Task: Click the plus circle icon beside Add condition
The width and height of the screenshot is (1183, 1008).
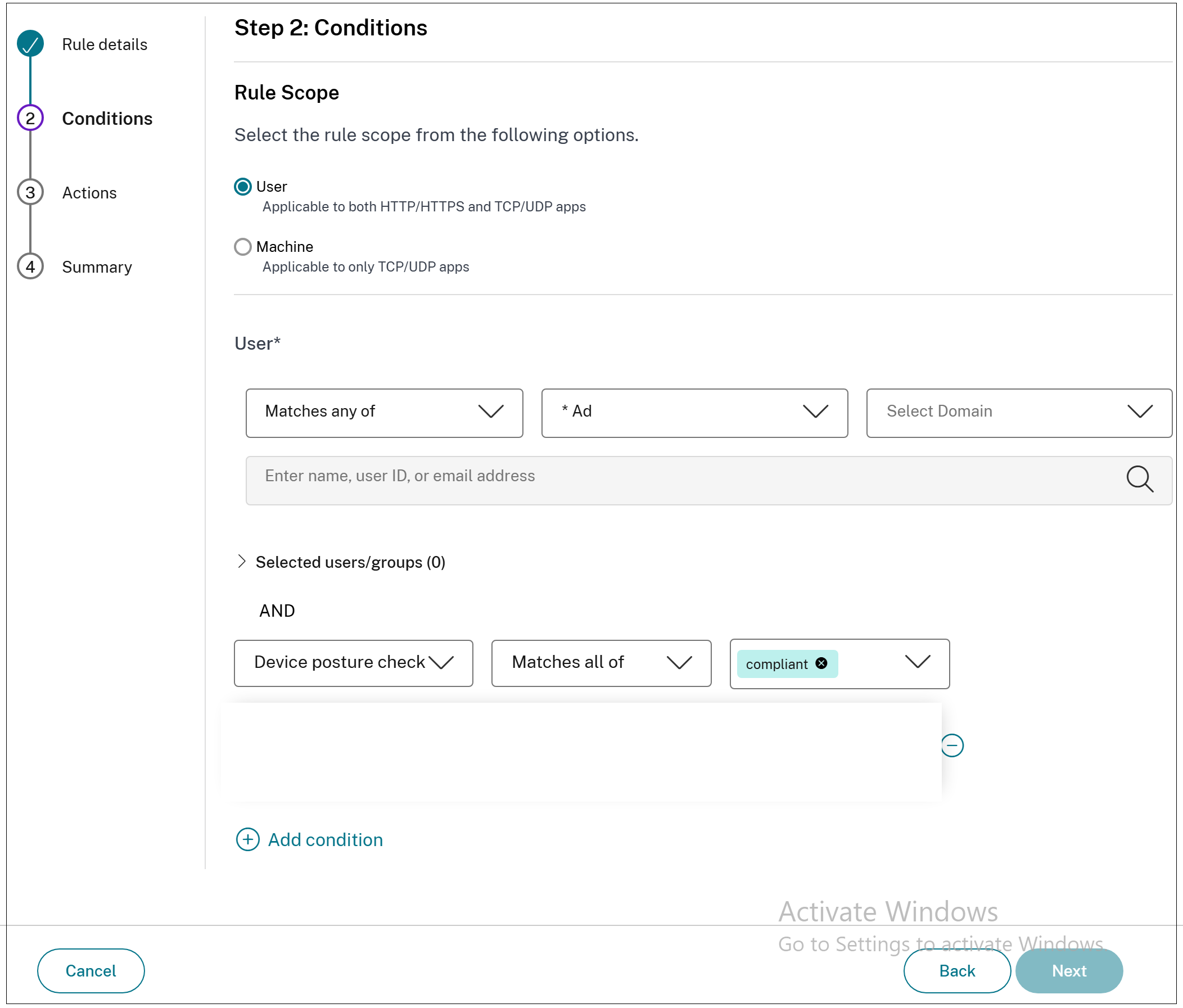Action: pyautogui.click(x=248, y=839)
